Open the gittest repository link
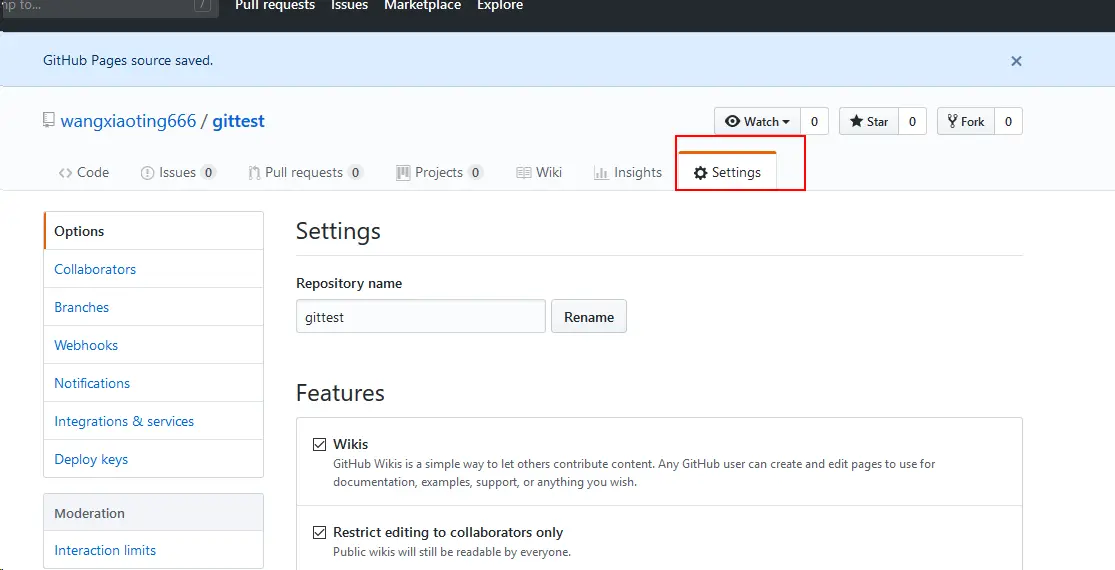The height and width of the screenshot is (570, 1115). click(238, 121)
